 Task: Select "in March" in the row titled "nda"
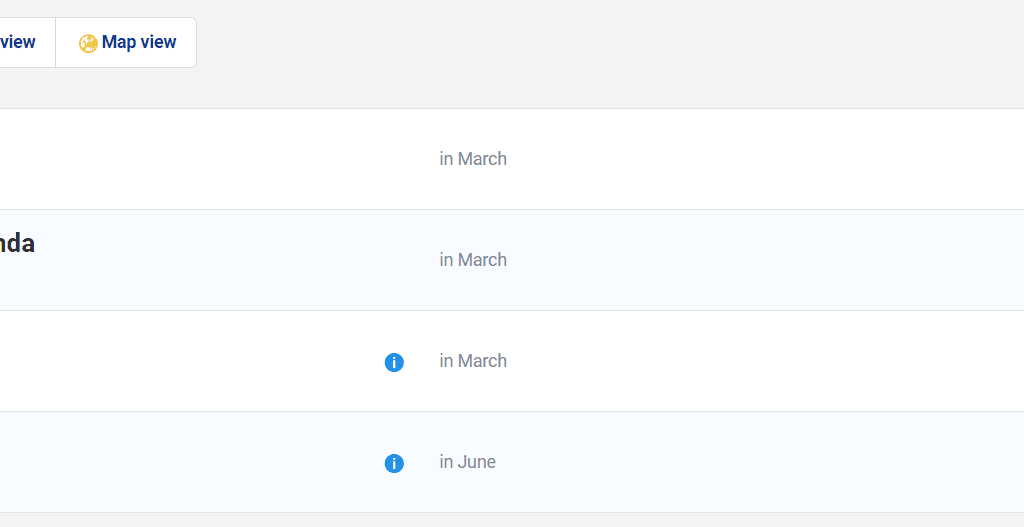click(x=473, y=260)
